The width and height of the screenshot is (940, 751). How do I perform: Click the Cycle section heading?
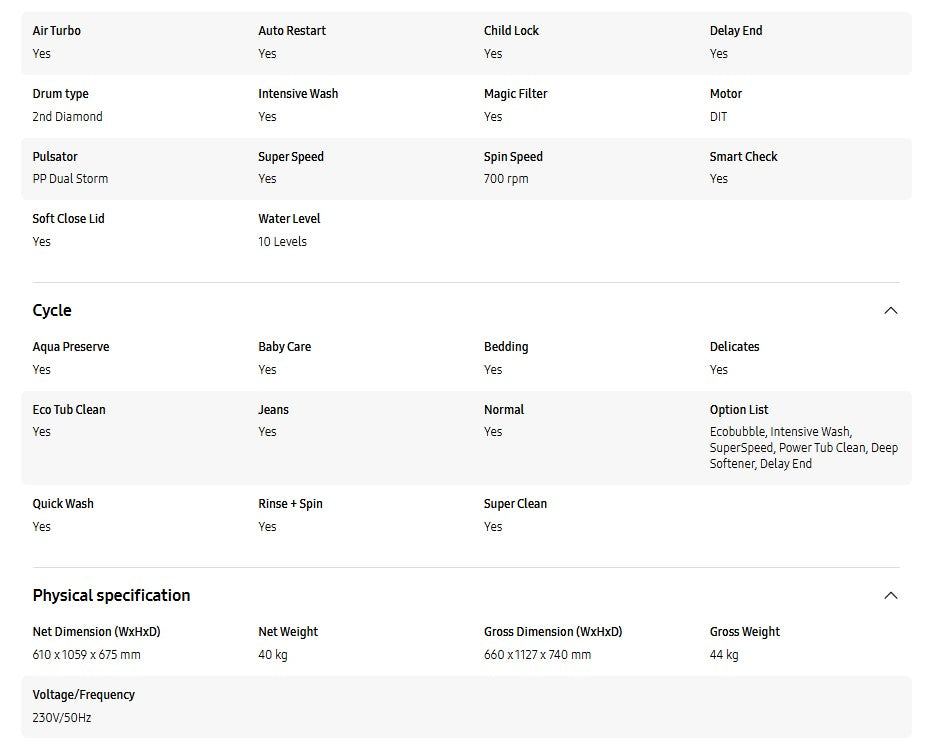52,311
